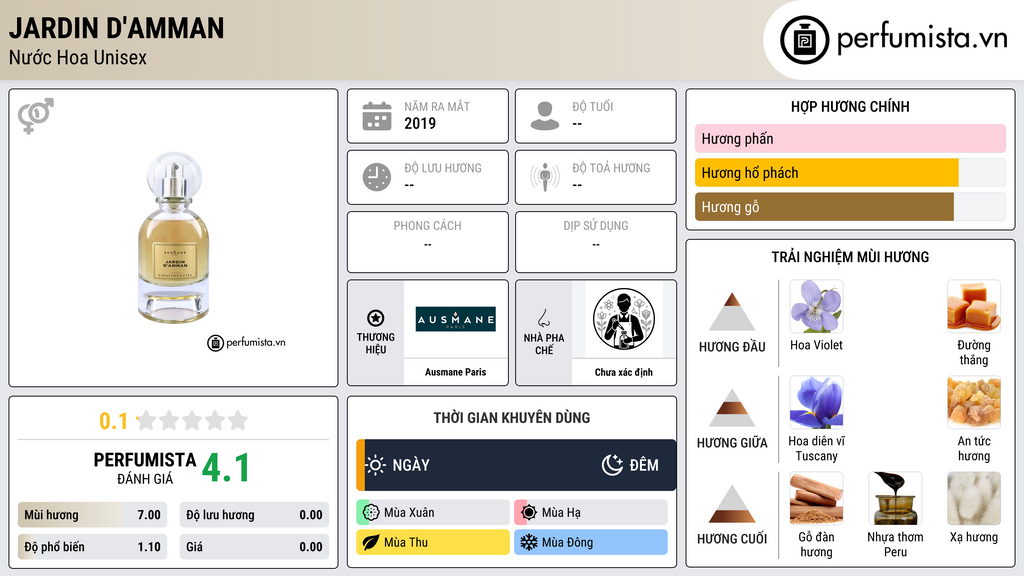The width and height of the screenshot is (1024, 576).
Task: Click the perfumista.vn watermark under bottle image
Action: (x=246, y=342)
